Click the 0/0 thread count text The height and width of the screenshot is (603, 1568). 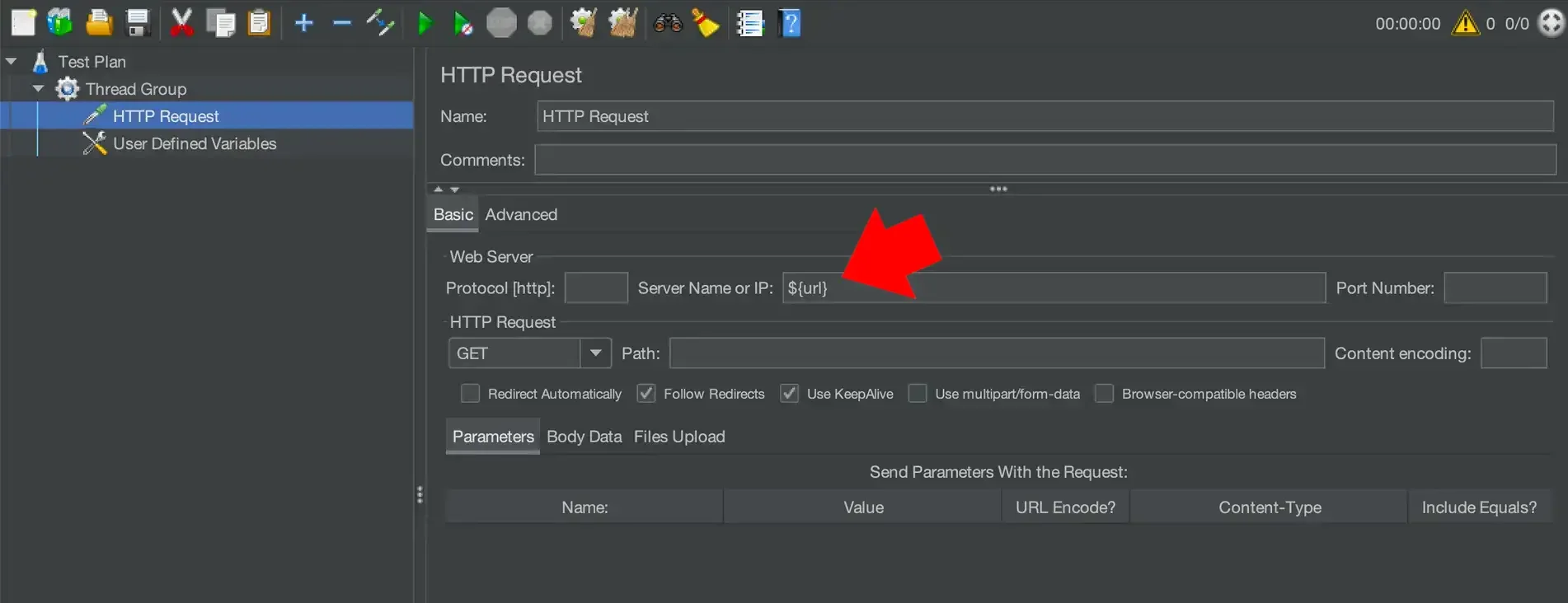point(1517,24)
